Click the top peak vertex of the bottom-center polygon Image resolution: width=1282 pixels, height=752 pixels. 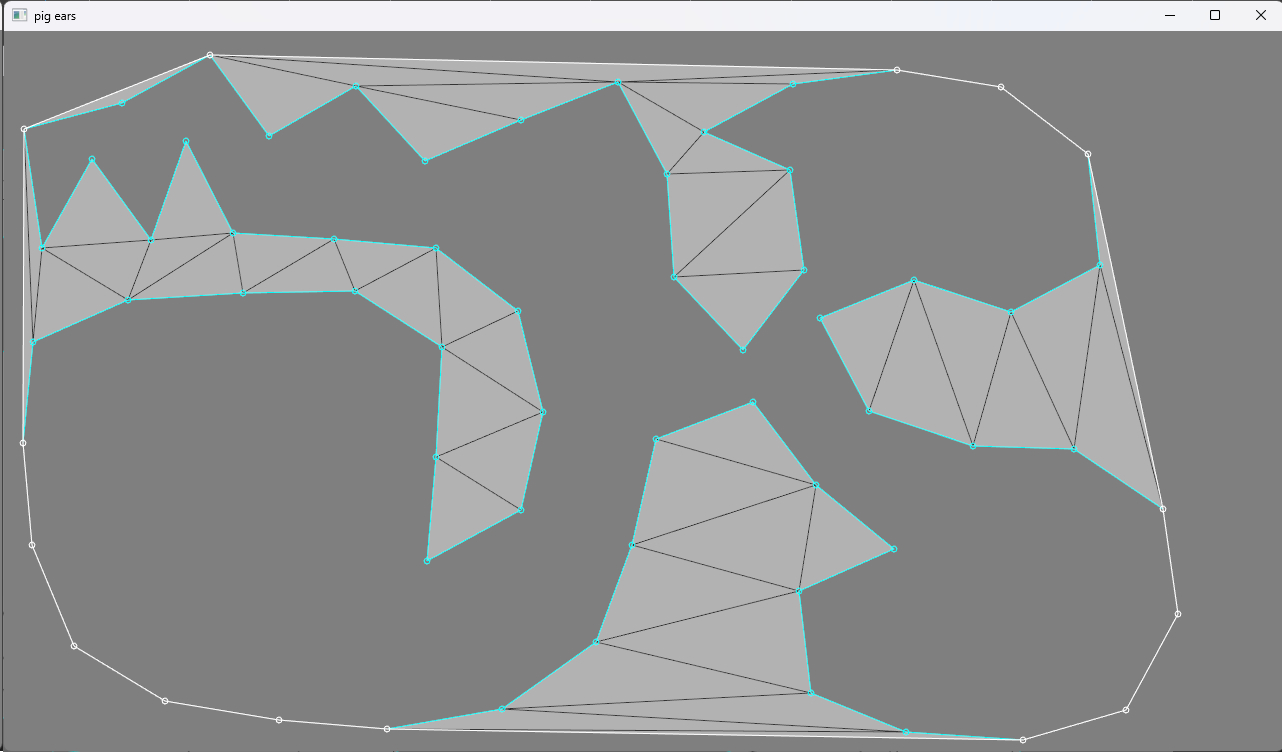coord(752,403)
